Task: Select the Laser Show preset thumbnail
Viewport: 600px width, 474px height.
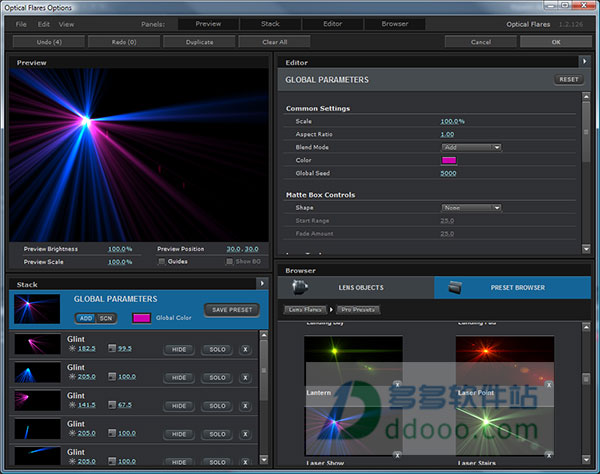Action: [x=353, y=431]
